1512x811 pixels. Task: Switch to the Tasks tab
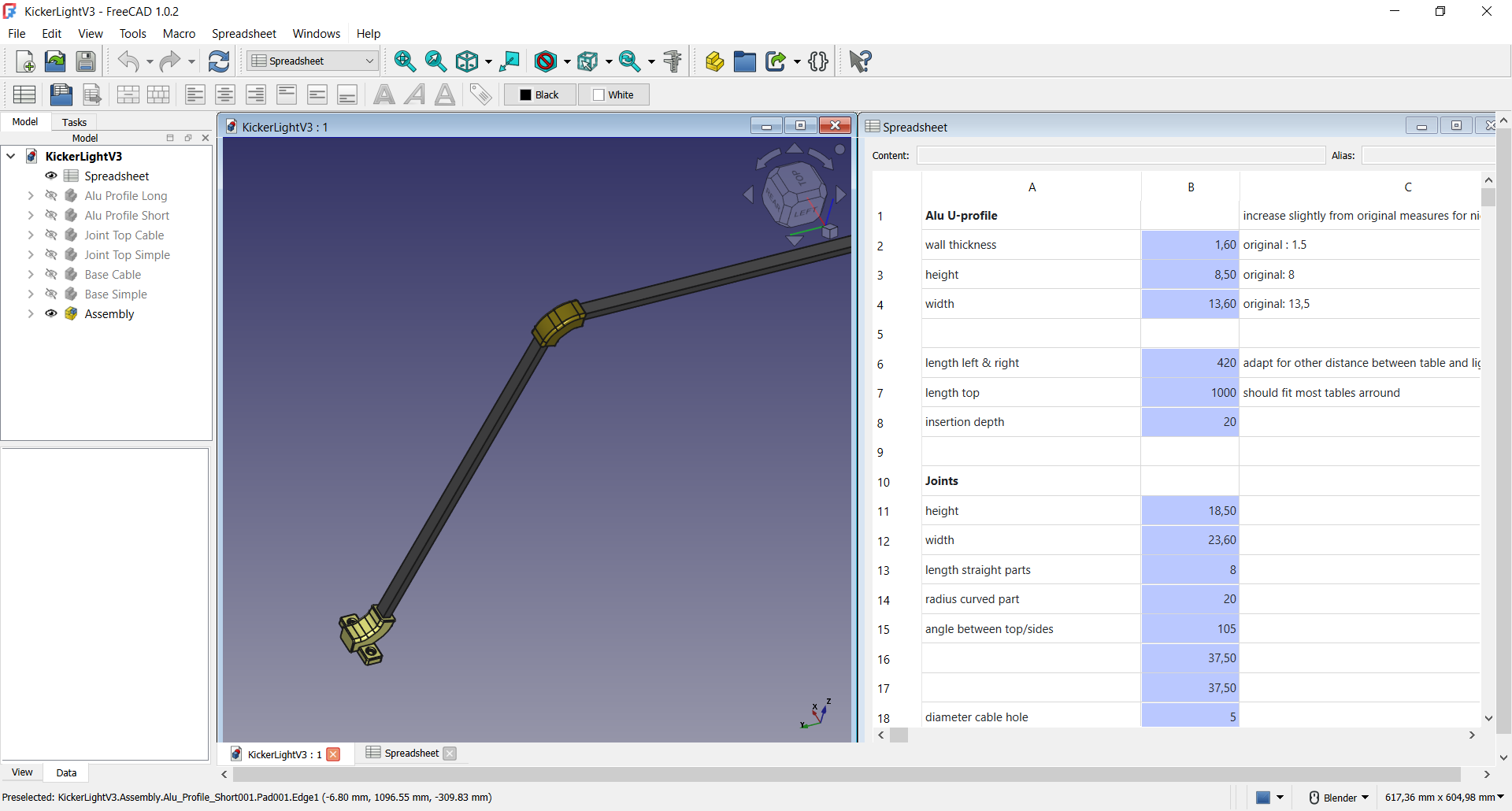click(74, 122)
